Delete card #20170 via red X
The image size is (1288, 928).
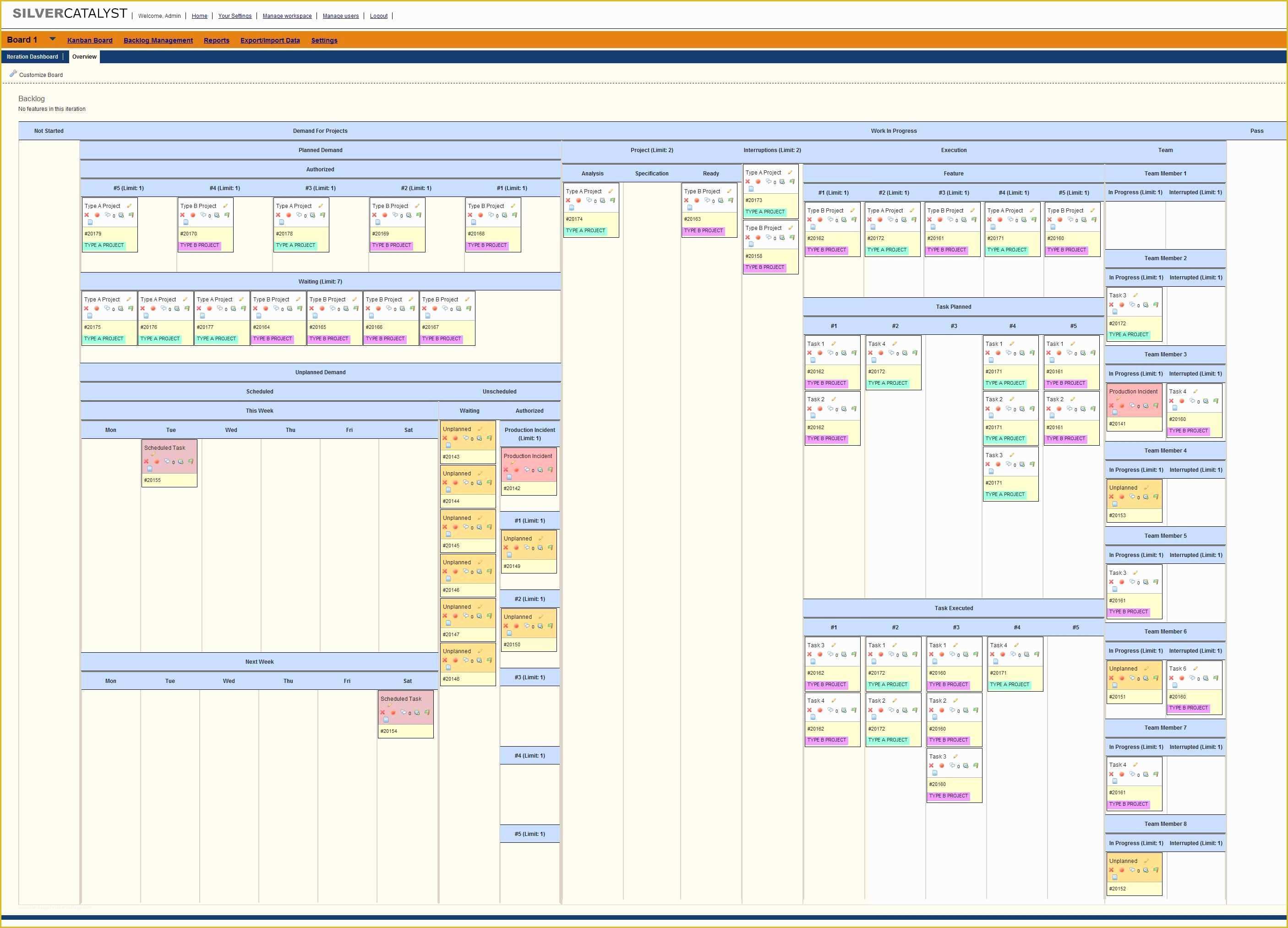pyautogui.click(x=182, y=215)
